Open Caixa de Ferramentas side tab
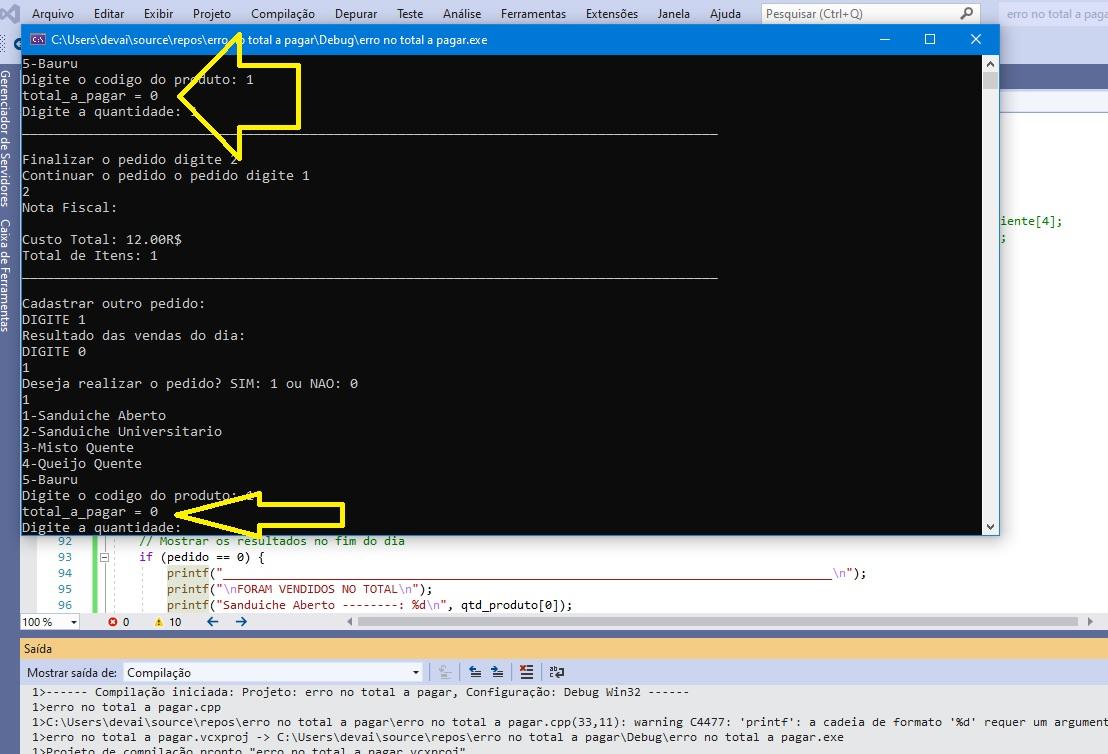This screenshot has height=754, width=1108. (x=6, y=276)
